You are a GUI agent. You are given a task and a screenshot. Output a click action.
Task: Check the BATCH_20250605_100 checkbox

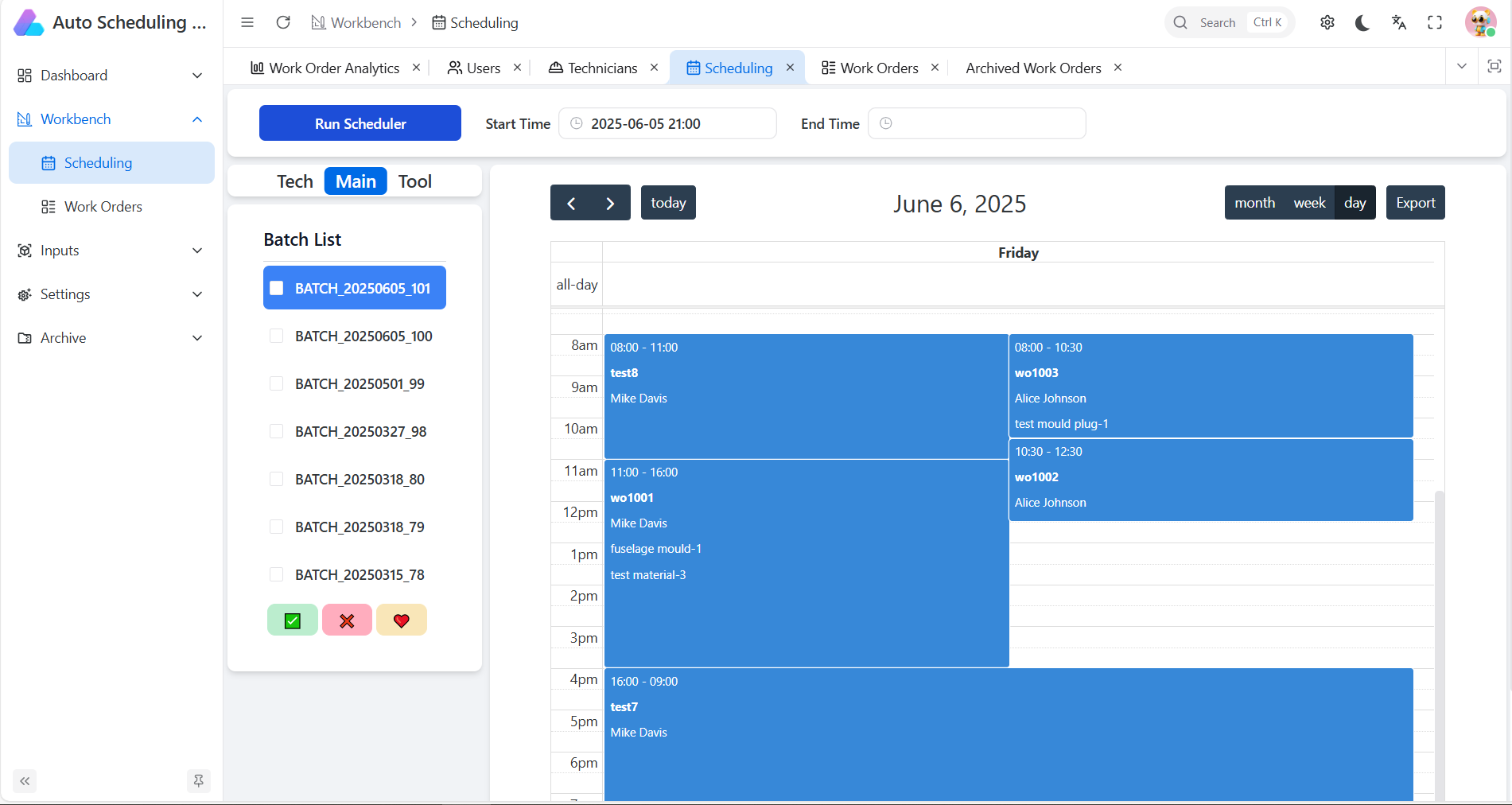(x=277, y=336)
